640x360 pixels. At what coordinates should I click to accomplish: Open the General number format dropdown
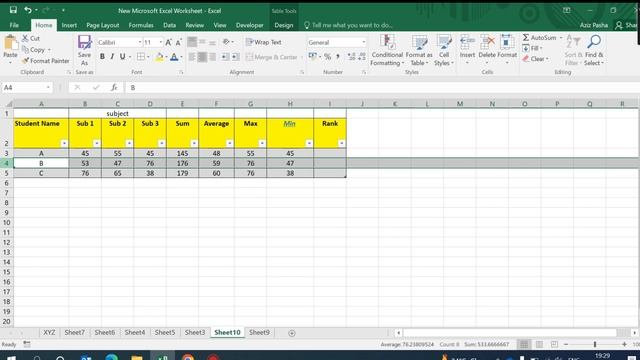click(x=363, y=42)
